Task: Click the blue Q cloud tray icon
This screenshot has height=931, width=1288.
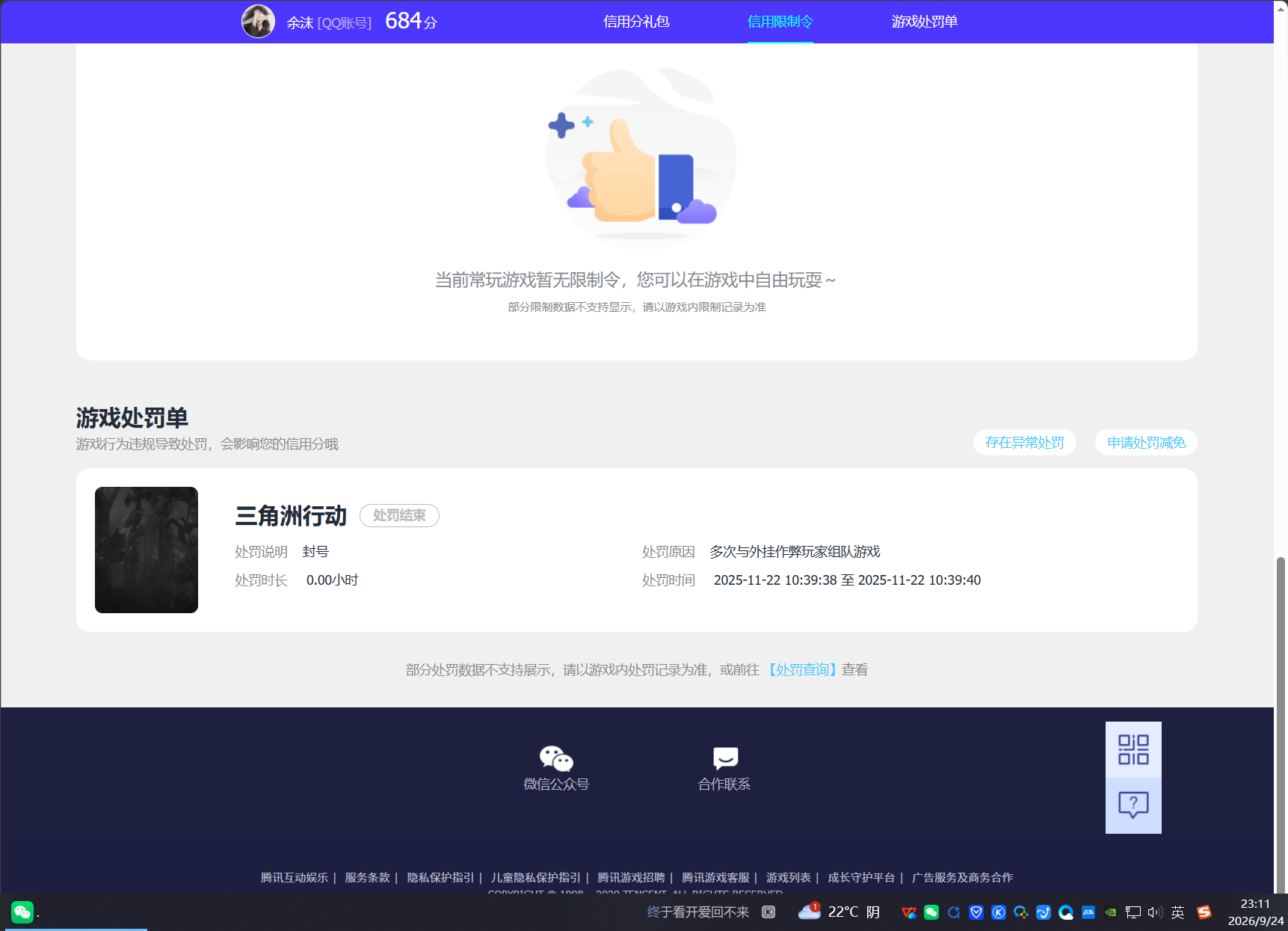Action: point(1066,912)
